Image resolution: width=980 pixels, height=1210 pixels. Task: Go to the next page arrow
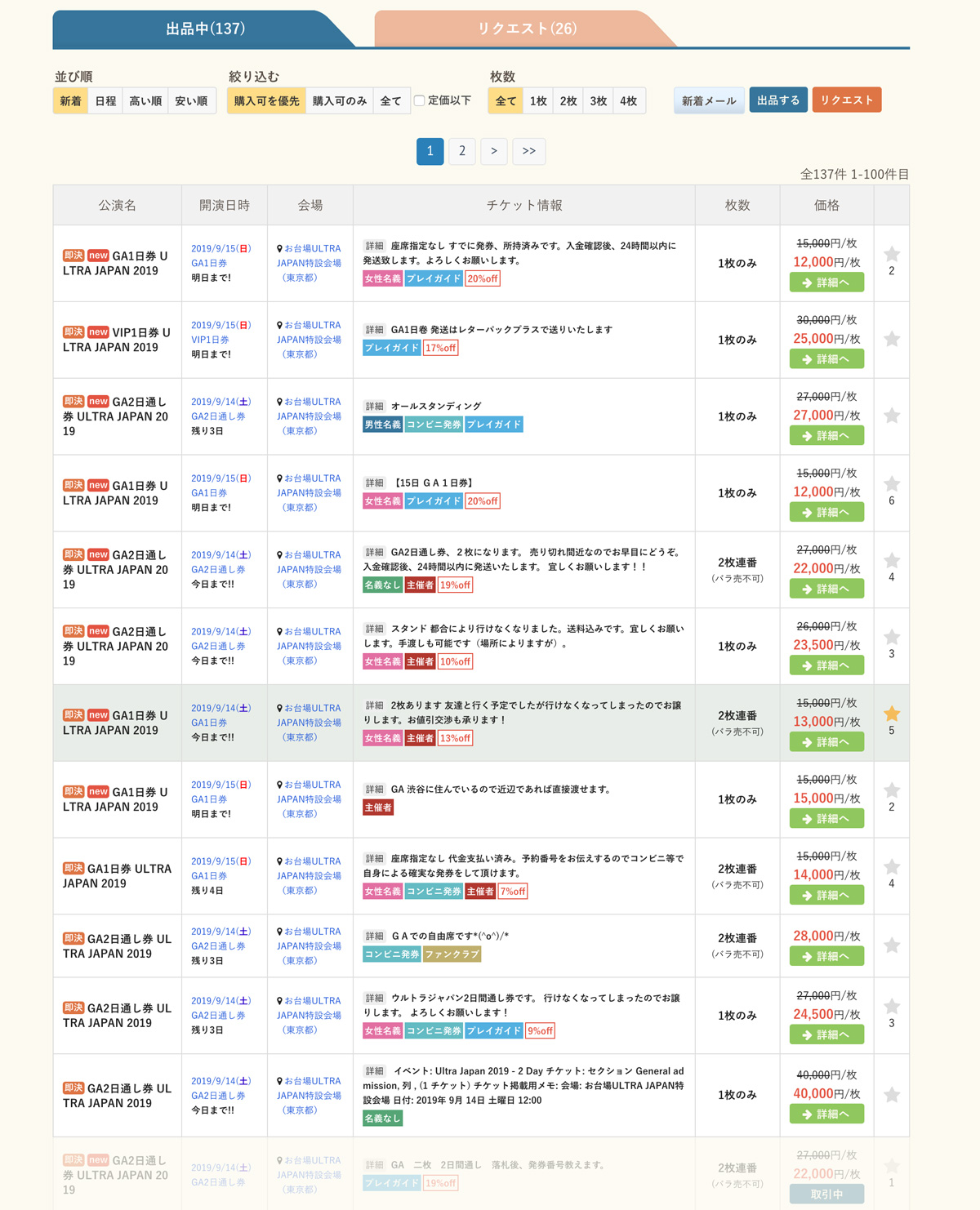pyautogui.click(x=494, y=151)
